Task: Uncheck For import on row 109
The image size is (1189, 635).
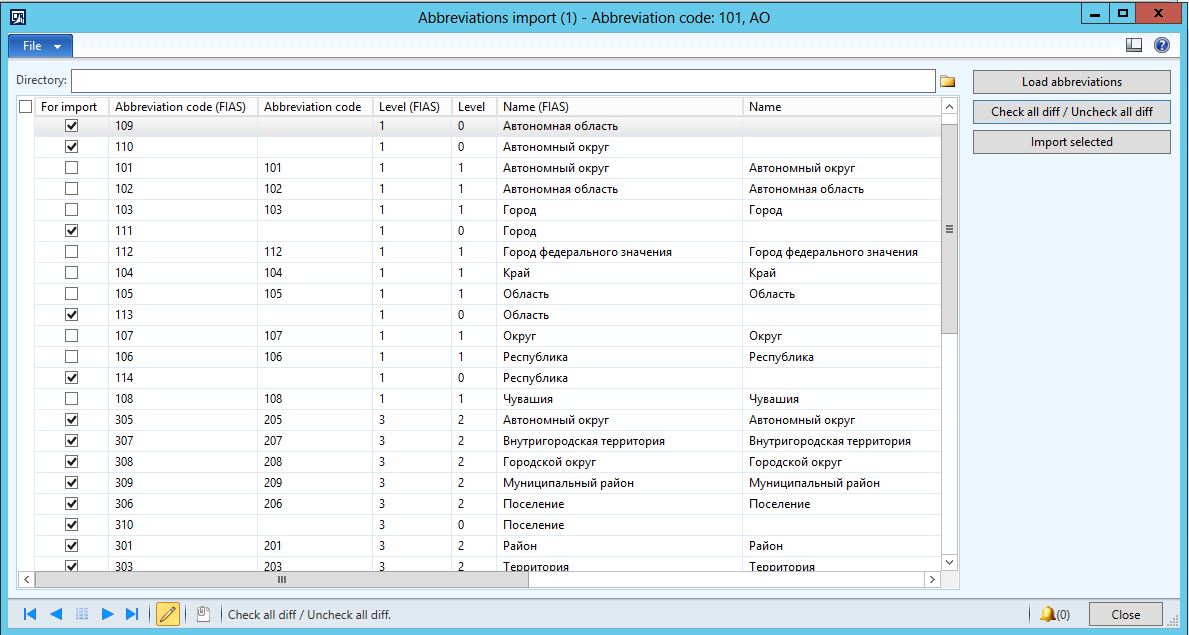Action: click(x=72, y=126)
